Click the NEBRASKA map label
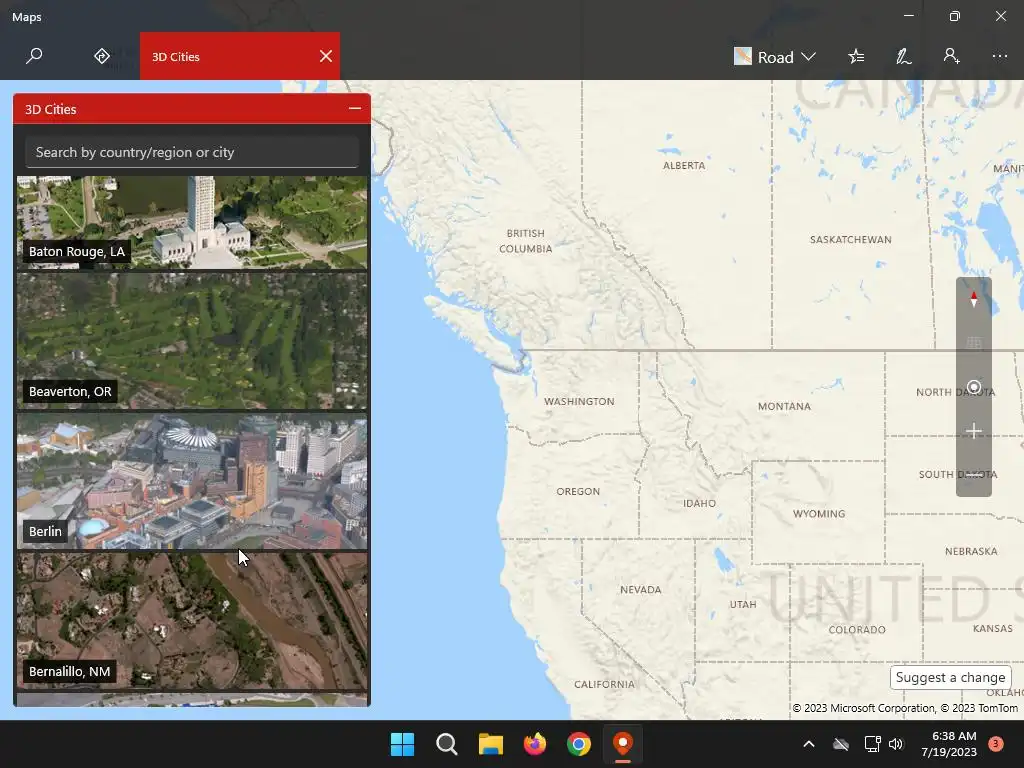The height and width of the screenshot is (768, 1024). point(971,552)
